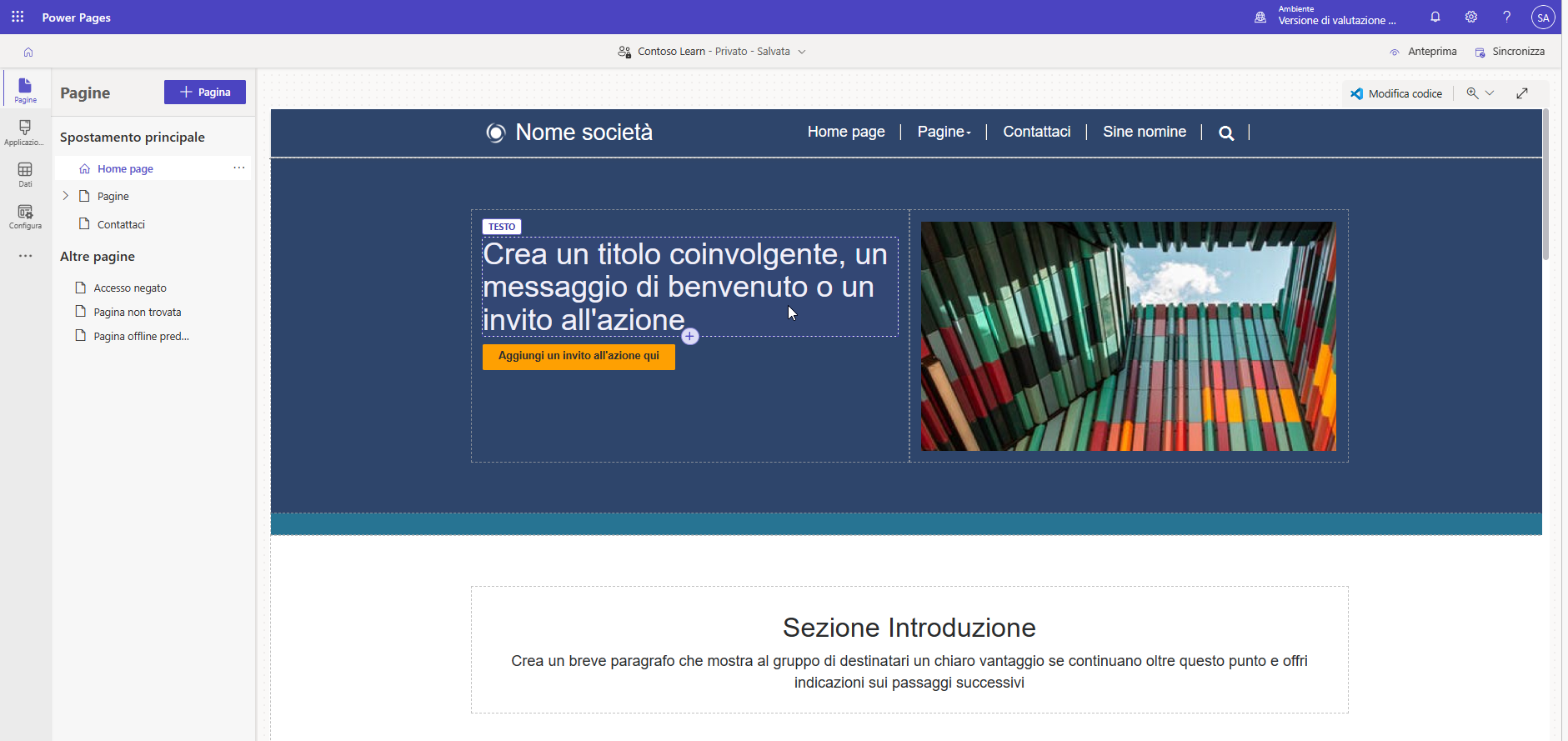Viewport: 1568px width, 741px height.
Task: Open the Pagine workspace in sidebar
Action: [x=25, y=90]
